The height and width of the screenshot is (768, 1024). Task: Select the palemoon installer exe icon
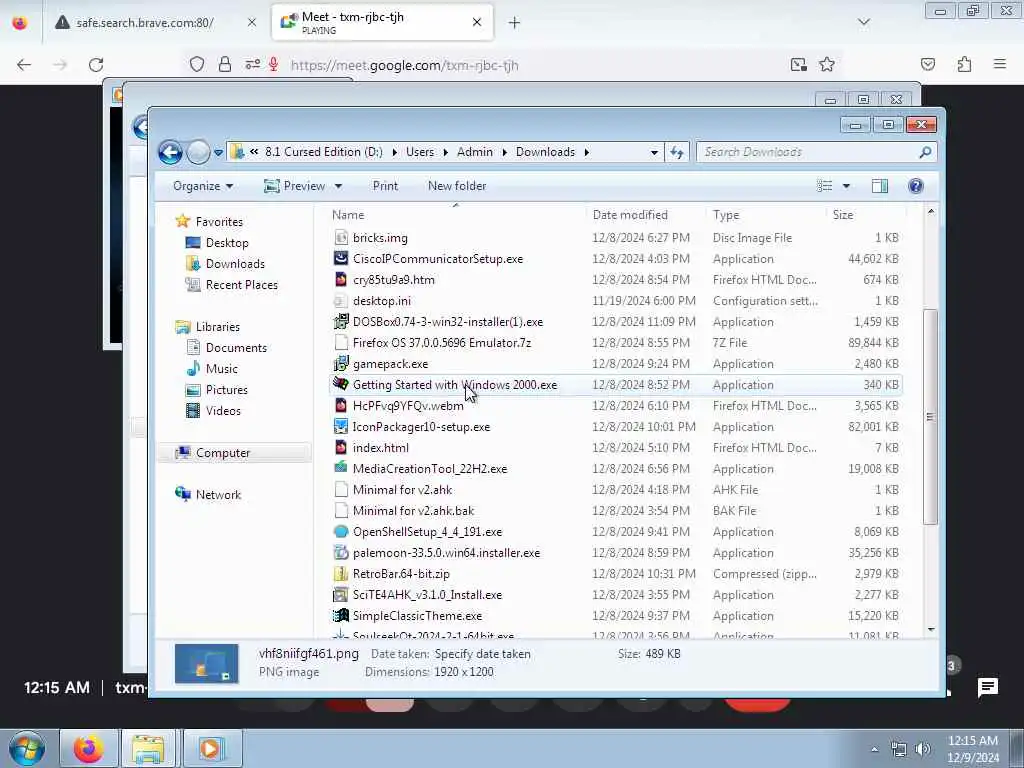point(340,552)
